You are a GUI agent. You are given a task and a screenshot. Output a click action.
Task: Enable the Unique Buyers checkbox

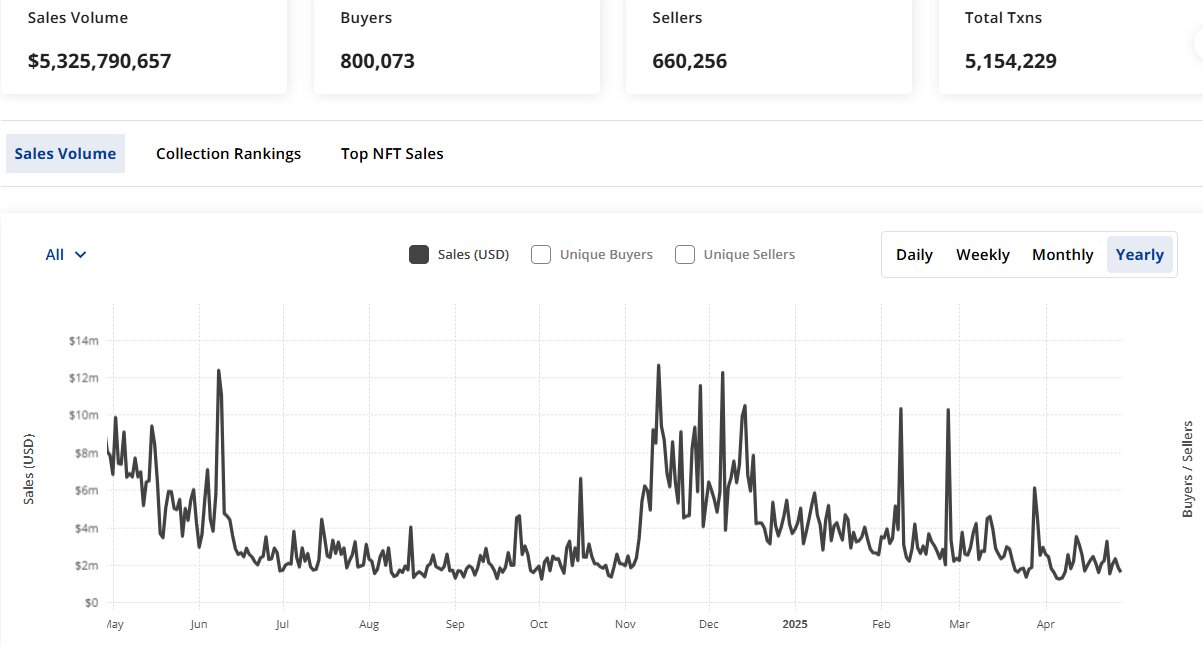coord(541,255)
